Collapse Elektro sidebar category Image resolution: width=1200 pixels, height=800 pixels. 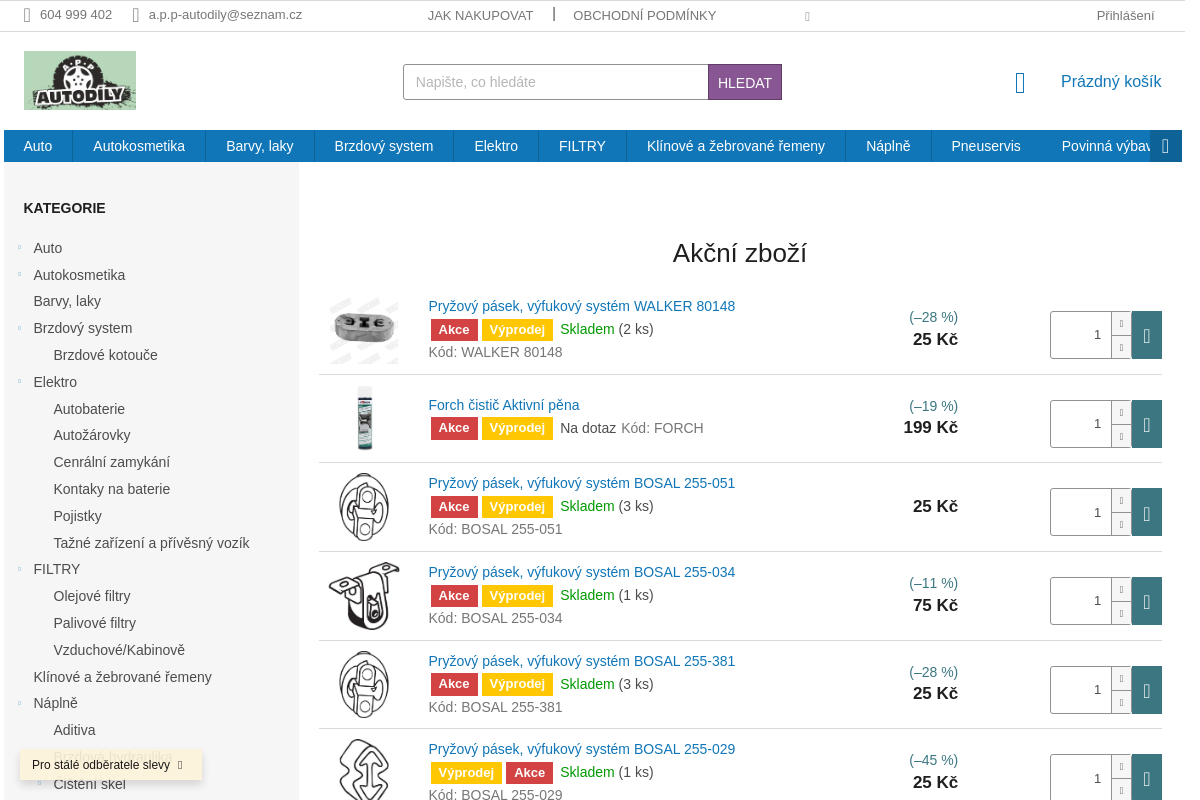[x=19, y=381]
